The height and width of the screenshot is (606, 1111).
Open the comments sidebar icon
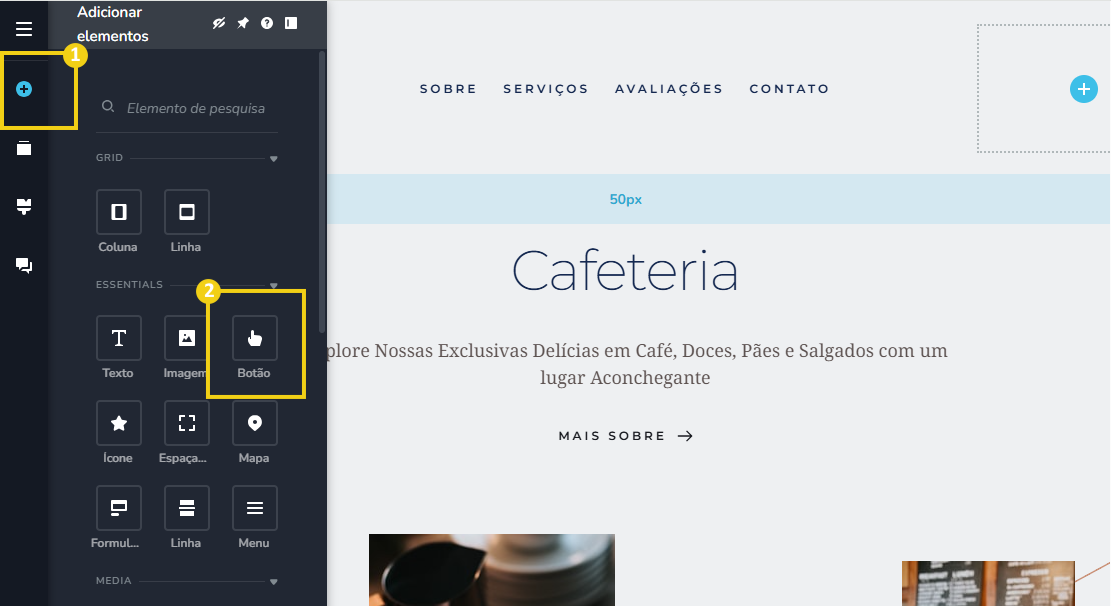point(24,265)
